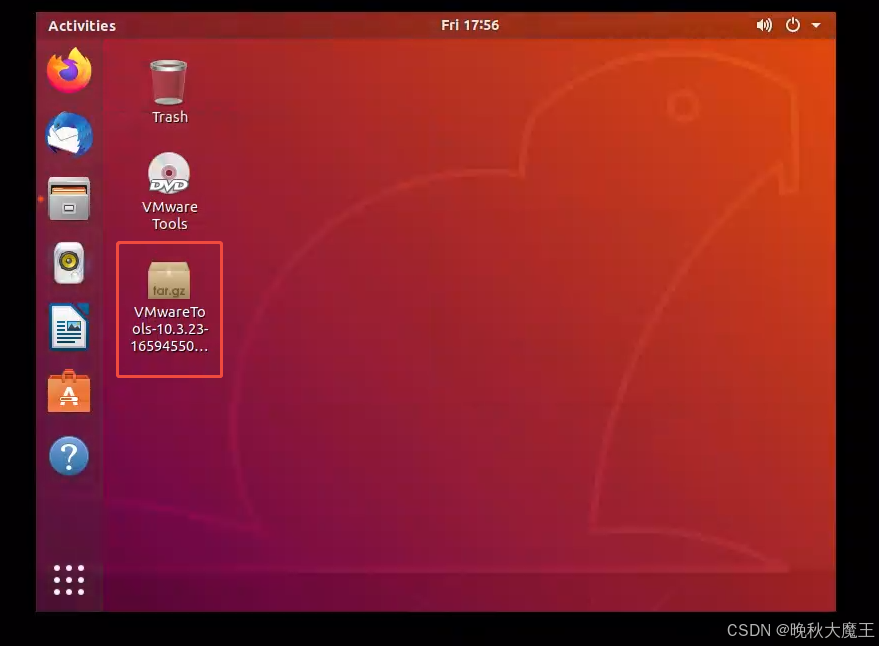The width and height of the screenshot is (879, 646).
Task: Expand the system menu arrow
Action: click(x=816, y=25)
